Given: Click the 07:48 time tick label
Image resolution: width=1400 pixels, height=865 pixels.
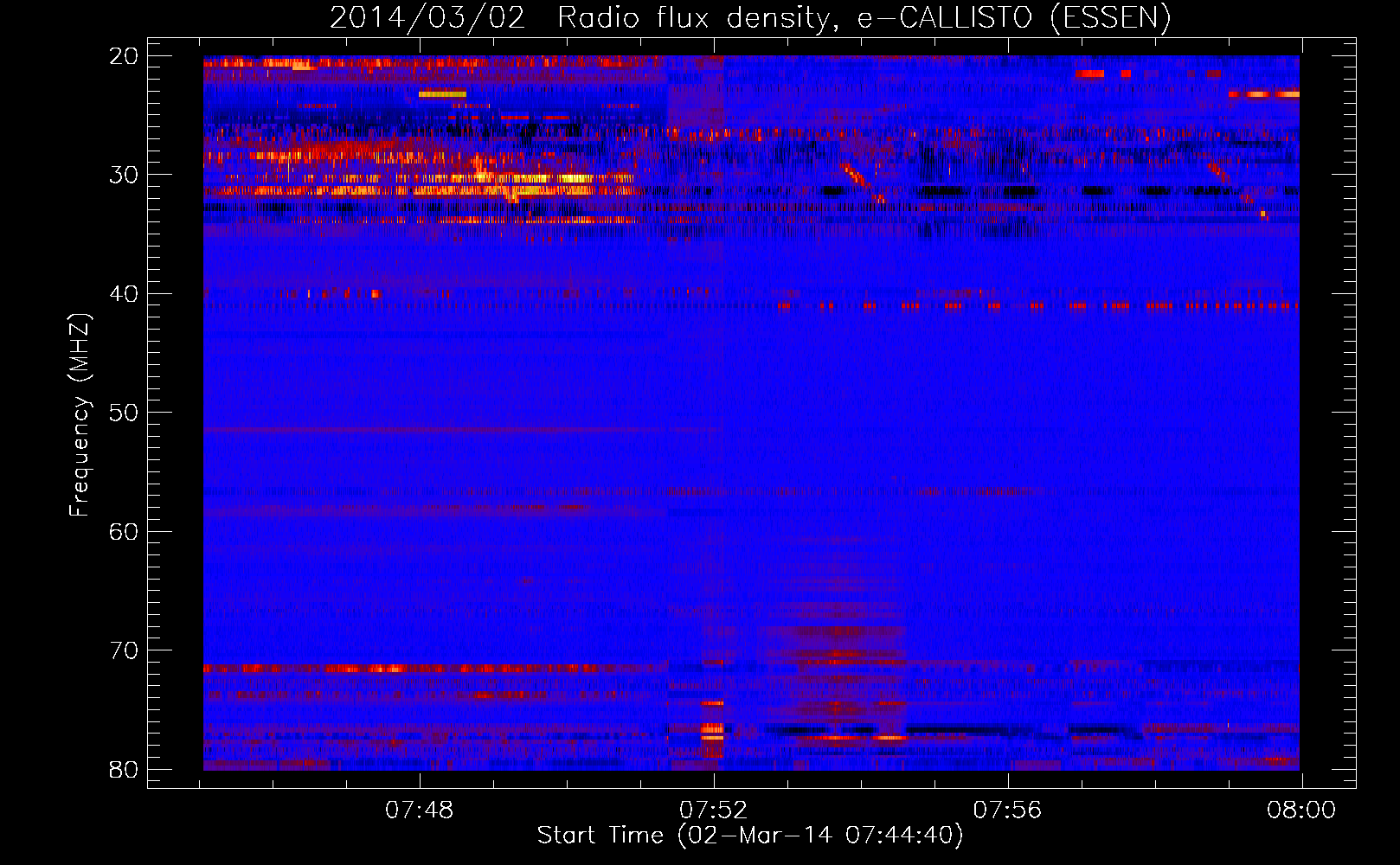Looking at the screenshot, I should coord(420,811).
